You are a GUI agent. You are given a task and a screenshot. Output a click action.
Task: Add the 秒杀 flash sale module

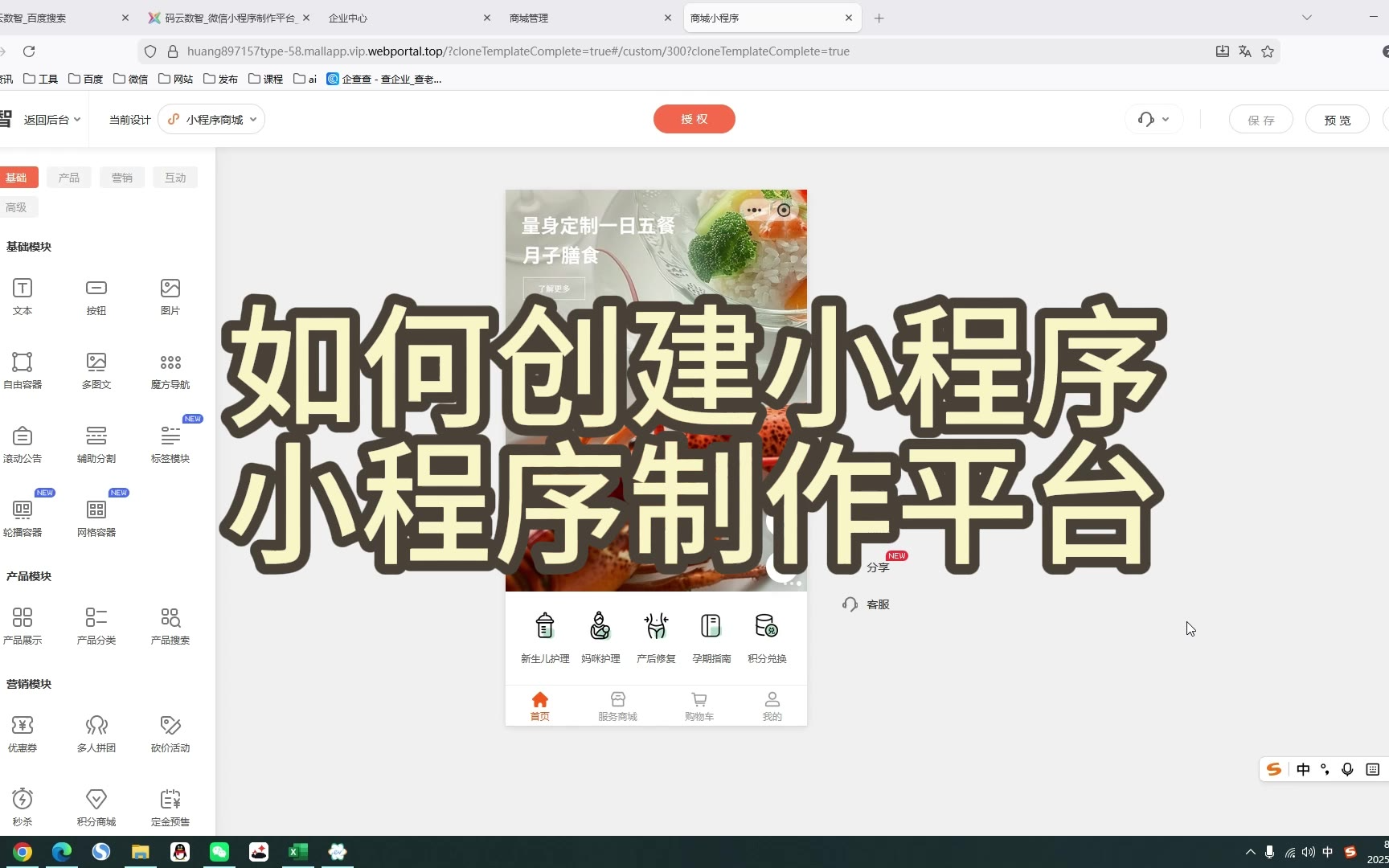point(23,807)
